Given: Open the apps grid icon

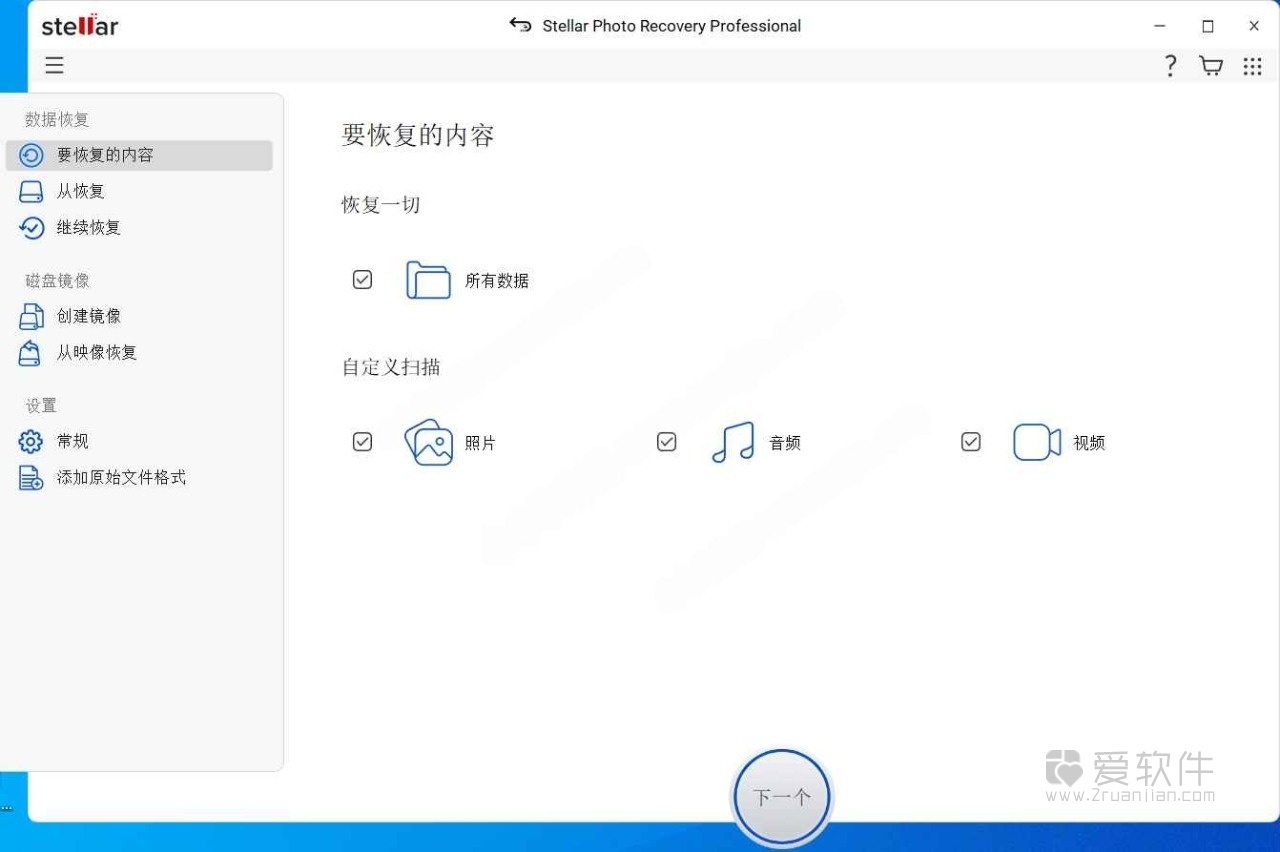Looking at the screenshot, I should tap(1252, 66).
